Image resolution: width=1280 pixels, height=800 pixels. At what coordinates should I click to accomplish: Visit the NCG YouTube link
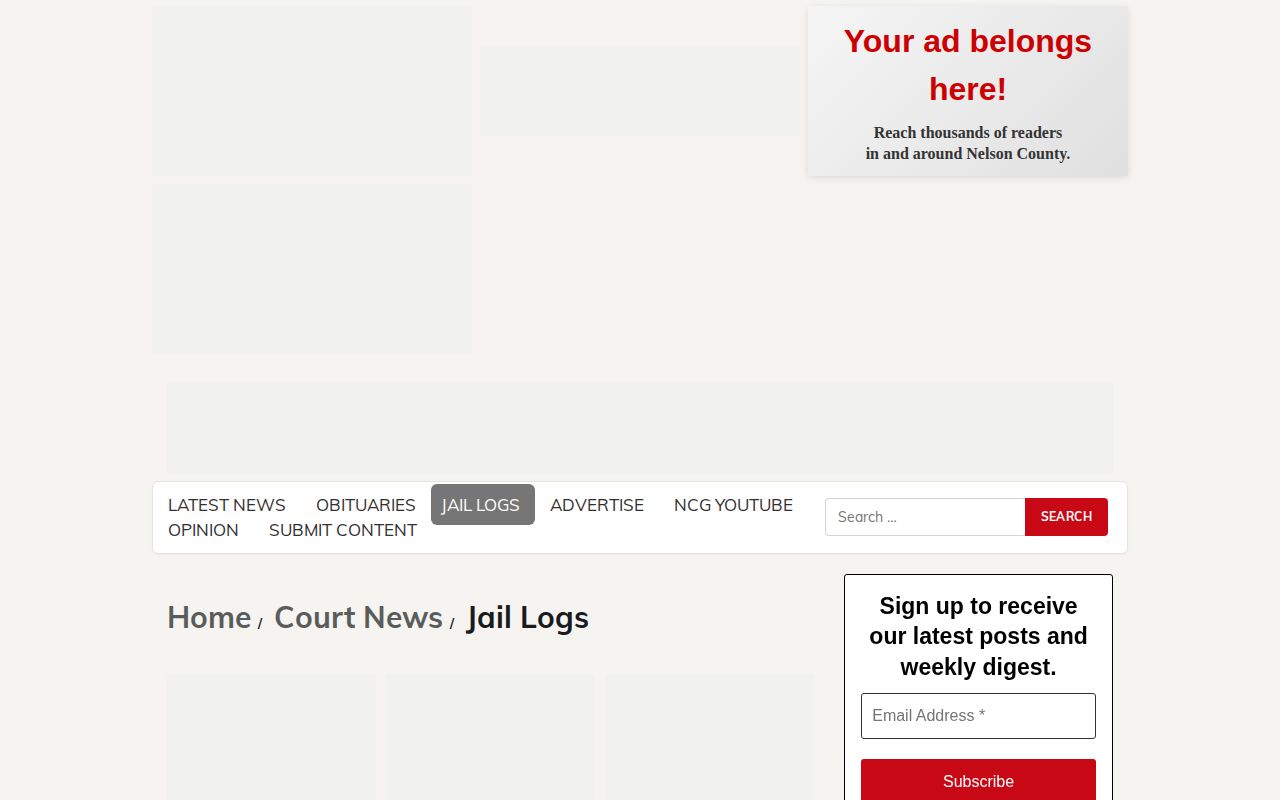click(733, 505)
